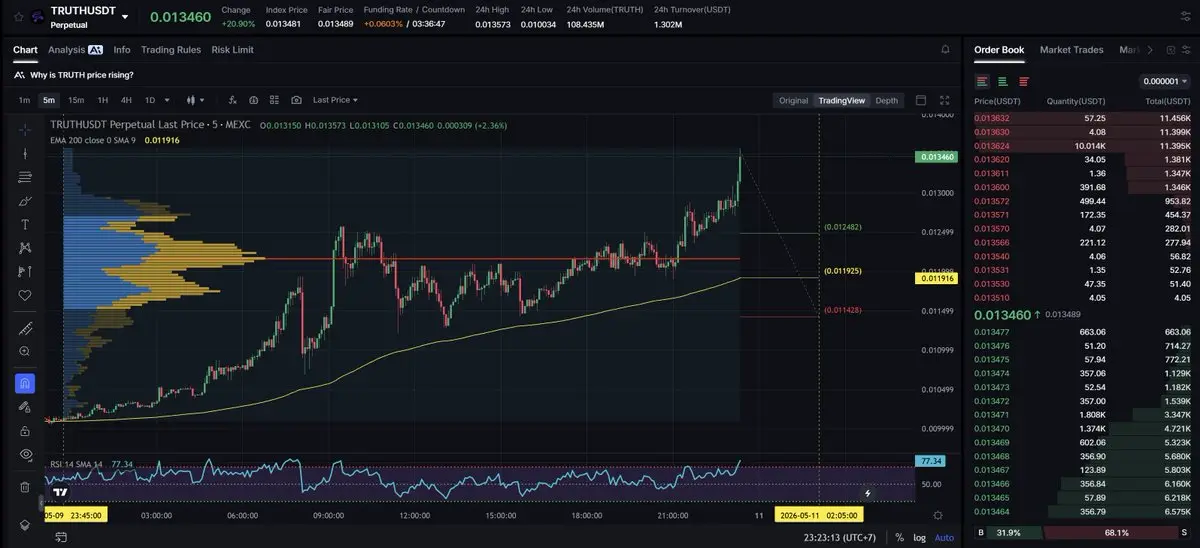Viewport: 1200px width, 548px height.
Task: Open the Last Price dropdown
Action: [335, 100]
